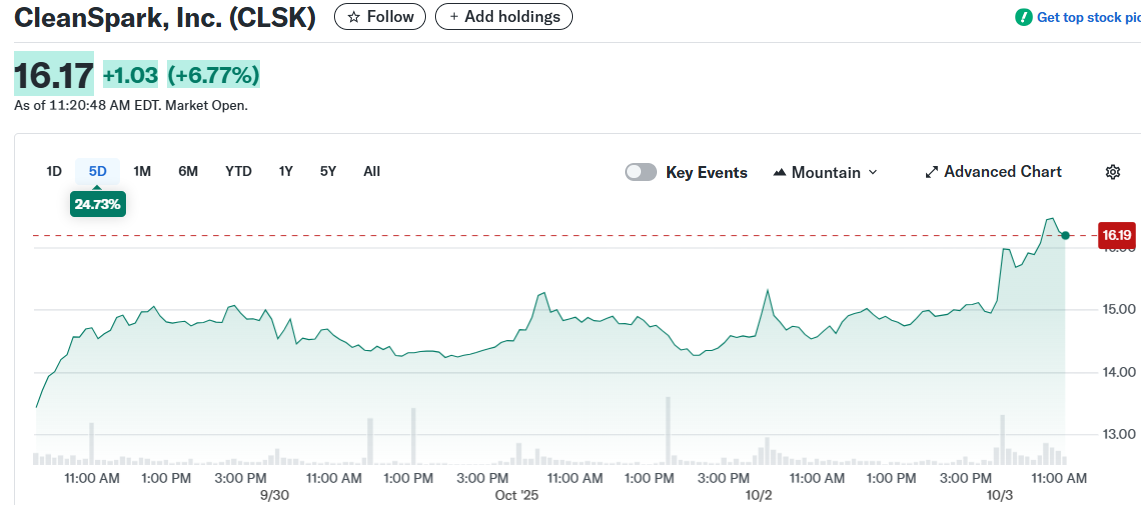
Task: Select the 1D time range tab
Action: tap(54, 171)
